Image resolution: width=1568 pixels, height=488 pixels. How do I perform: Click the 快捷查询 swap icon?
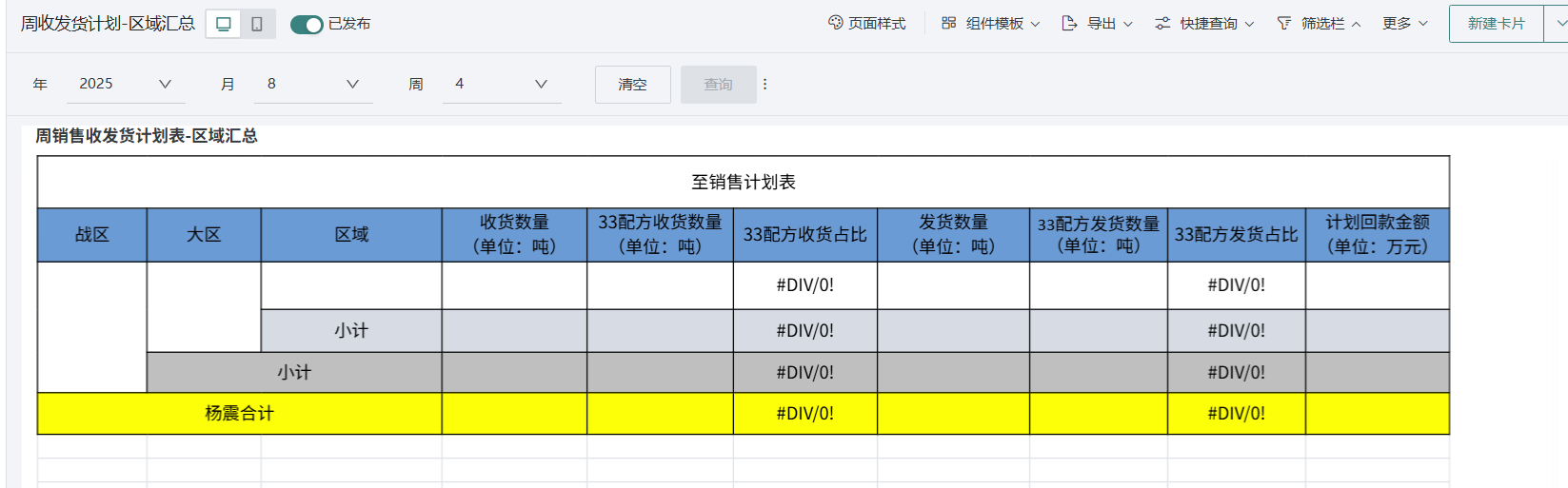click(x=1162, y=23)
